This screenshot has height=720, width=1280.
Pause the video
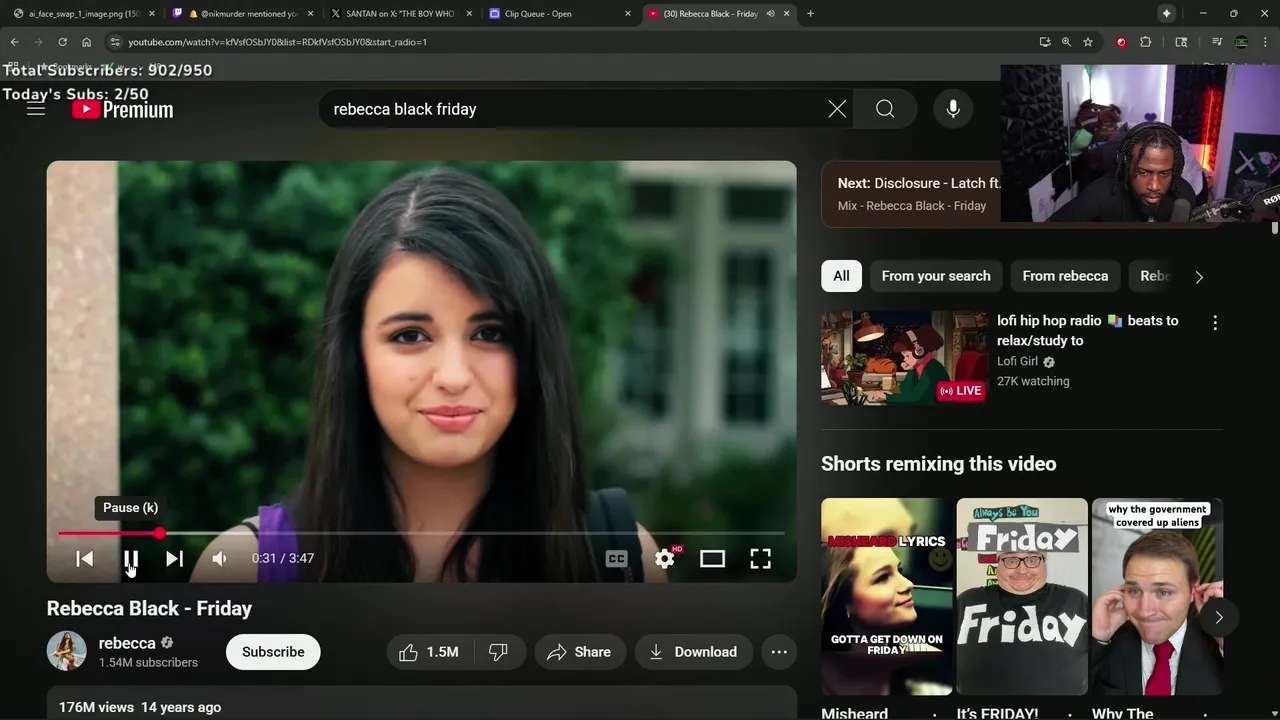(131, 559)
